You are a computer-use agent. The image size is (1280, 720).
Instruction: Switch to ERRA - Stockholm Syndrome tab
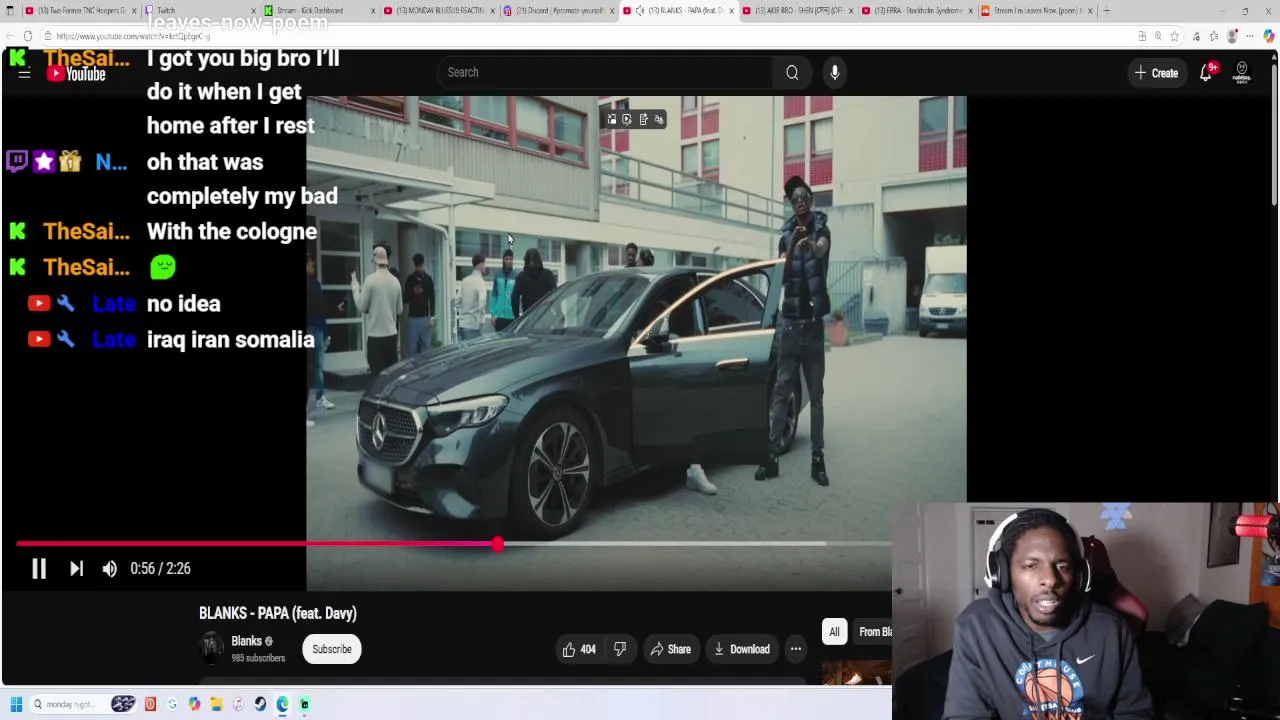917,11
